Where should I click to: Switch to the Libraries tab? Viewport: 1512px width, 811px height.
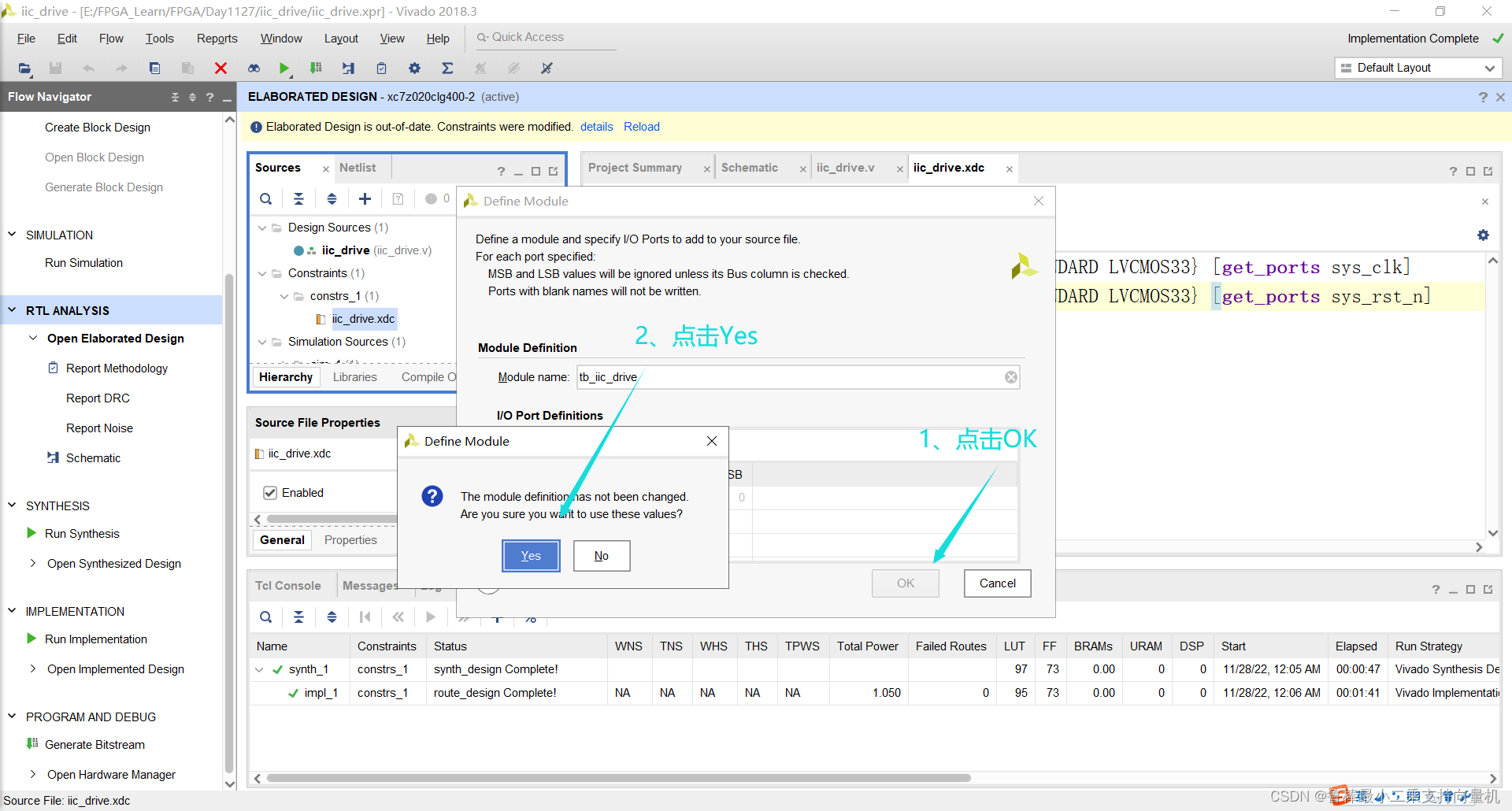pos(354,377)
